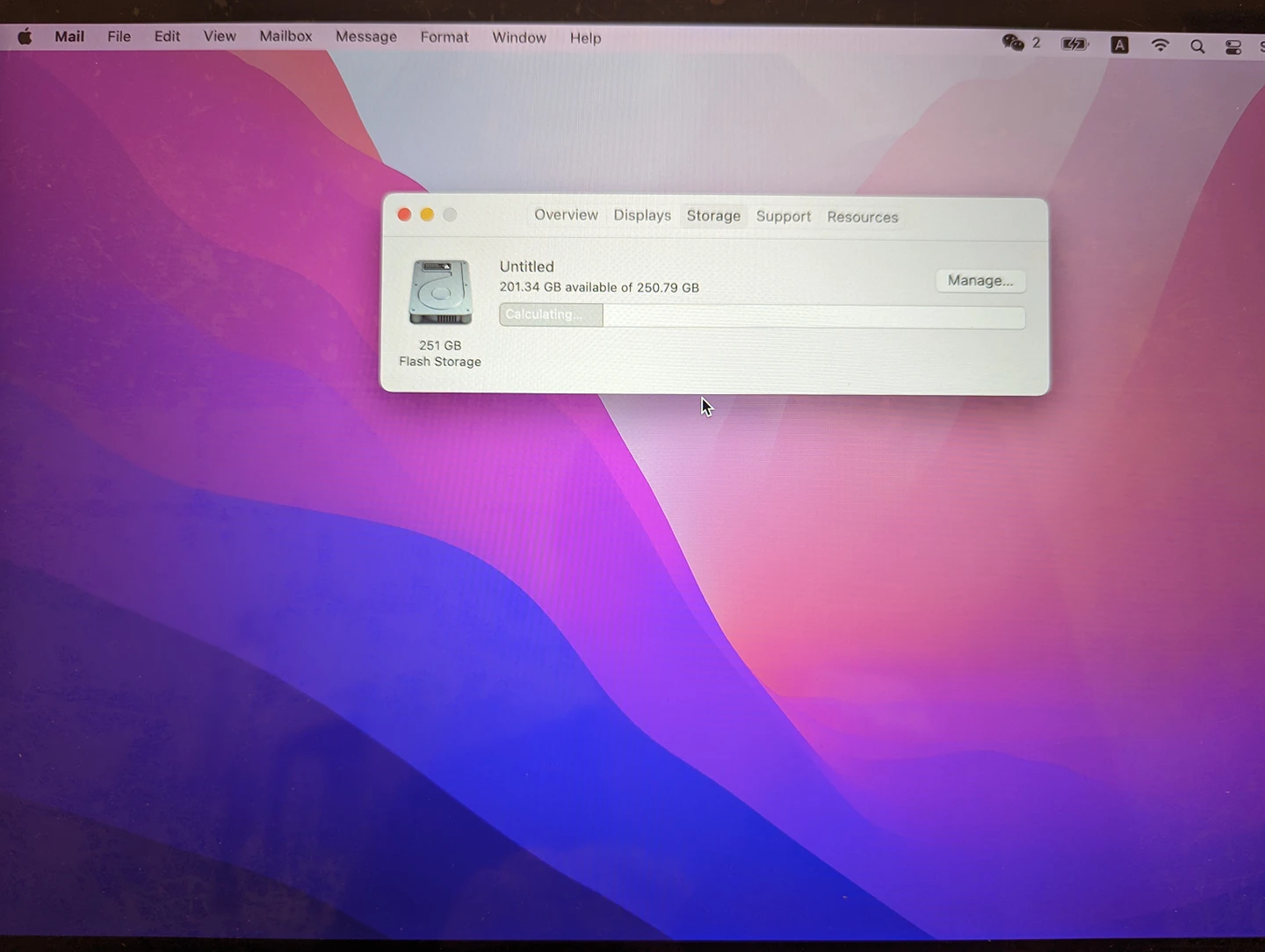Screen dimensions: 1265x952
Task: Check the battery charging status icon
Action: pyautogui.click(x=1074, y=44)
